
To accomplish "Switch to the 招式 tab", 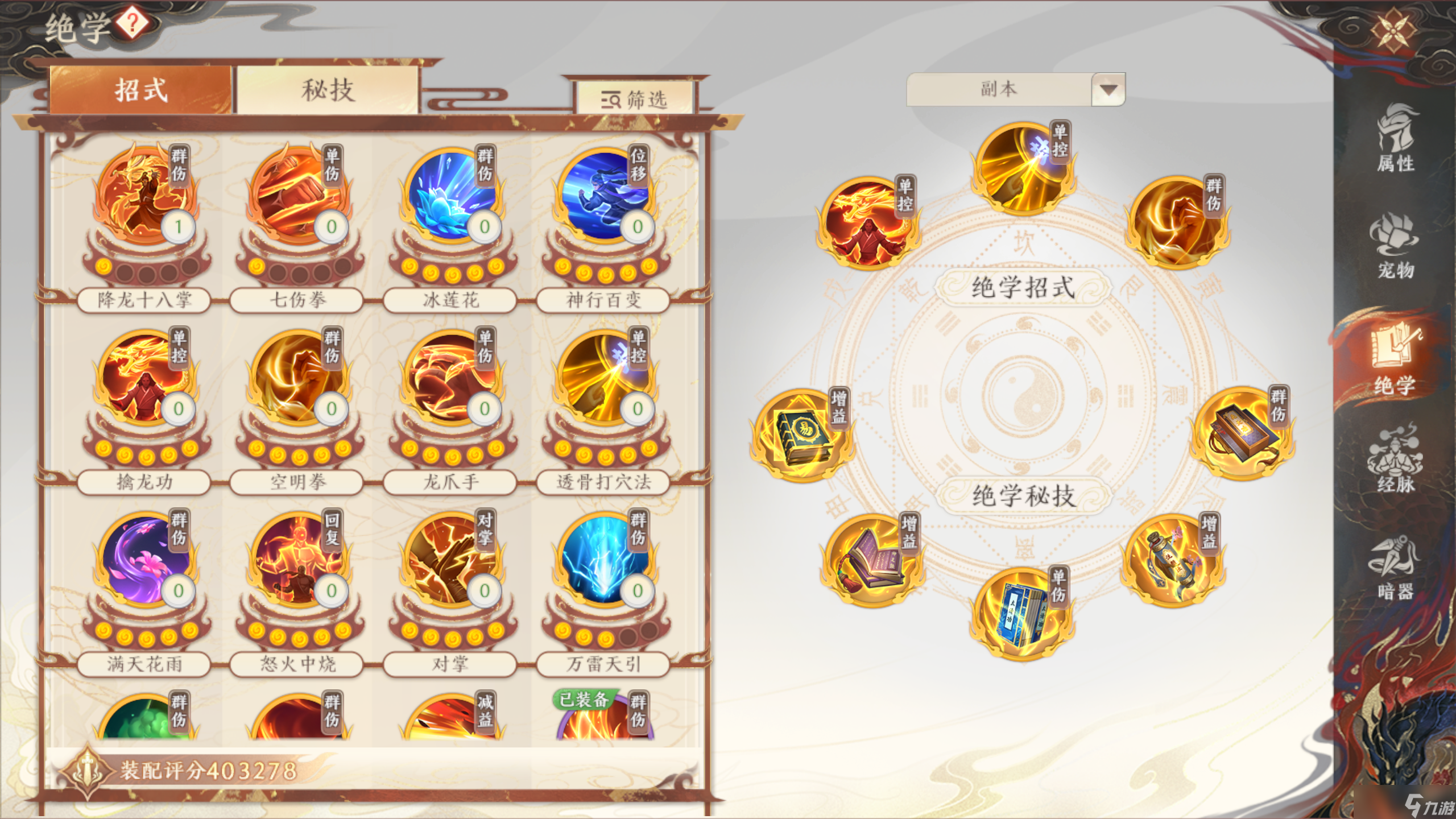I will pos(141,90).
